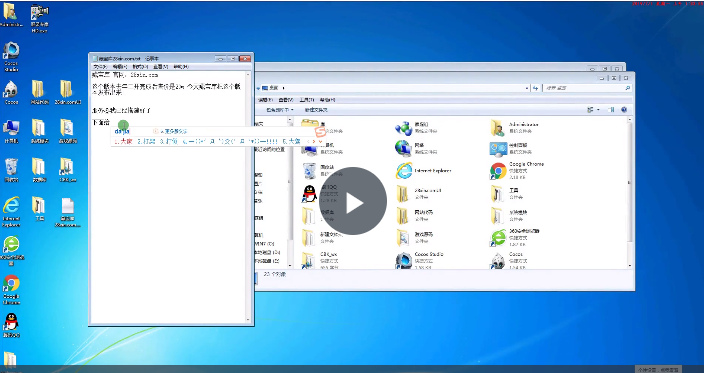This screenshot has height=373, width=704.
Task: Open the Cocos Studio desktop shortcut
Action: (11, 57)
